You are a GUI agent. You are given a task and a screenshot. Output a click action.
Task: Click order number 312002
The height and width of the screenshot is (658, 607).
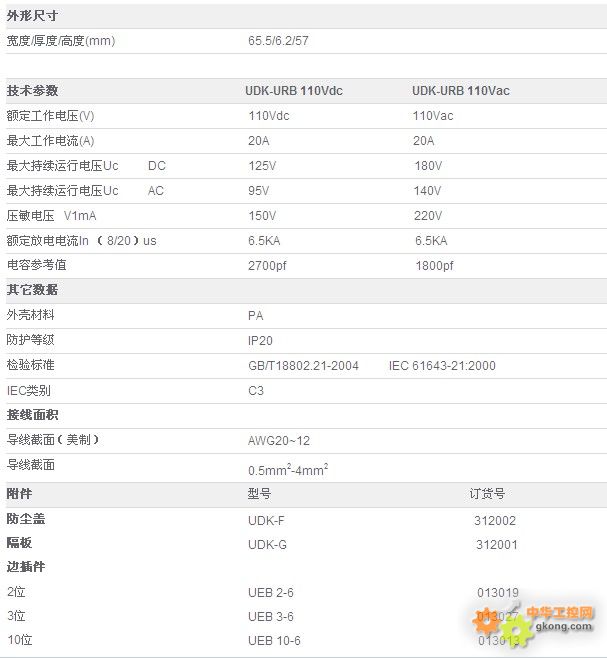(496, 520)
